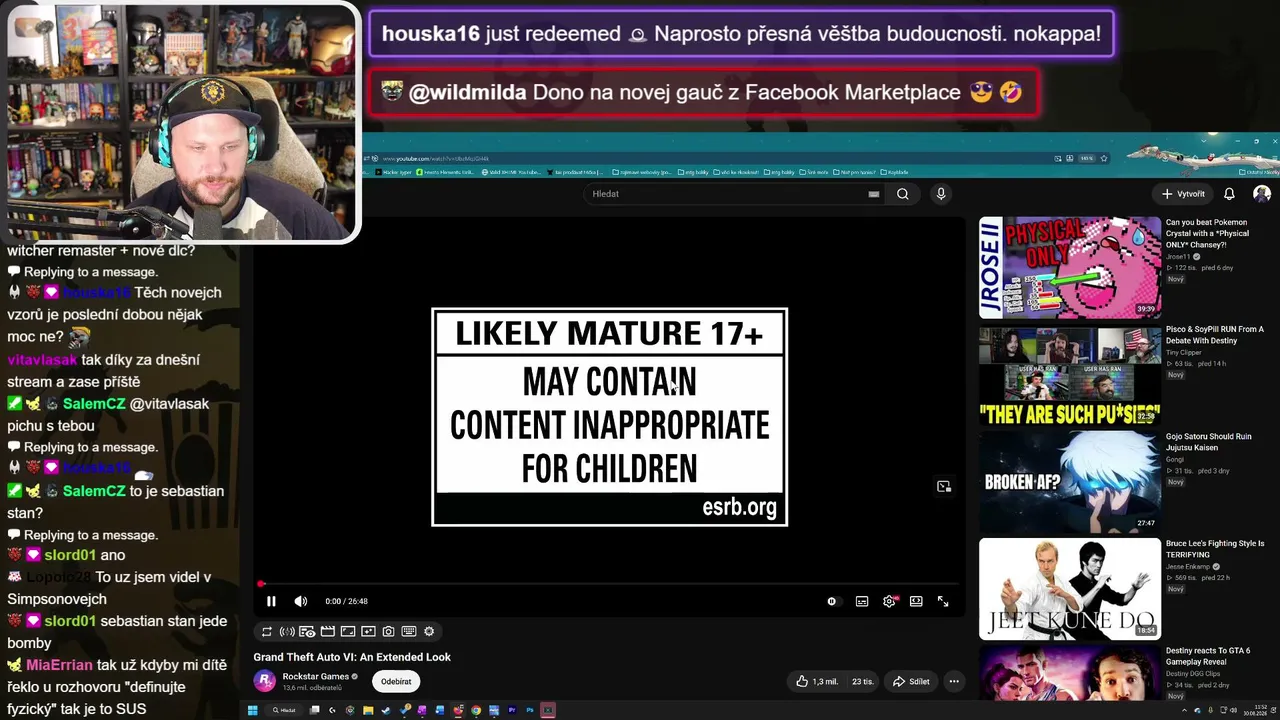Enter fullscreen in the video player

943,601
